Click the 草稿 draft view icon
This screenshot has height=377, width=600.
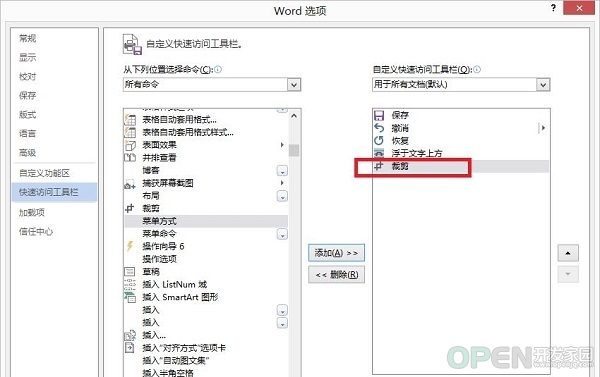tap(130, 271)
